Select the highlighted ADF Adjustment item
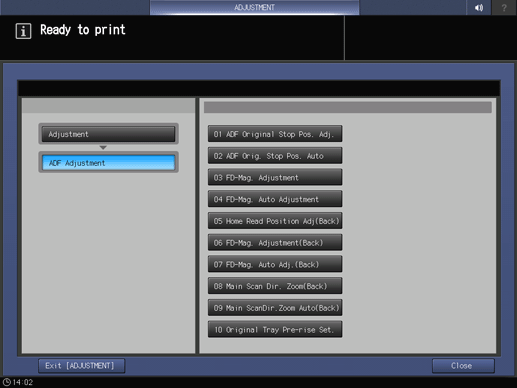The image size is (517, 388). pyautogui.click(x=108, y=163)
